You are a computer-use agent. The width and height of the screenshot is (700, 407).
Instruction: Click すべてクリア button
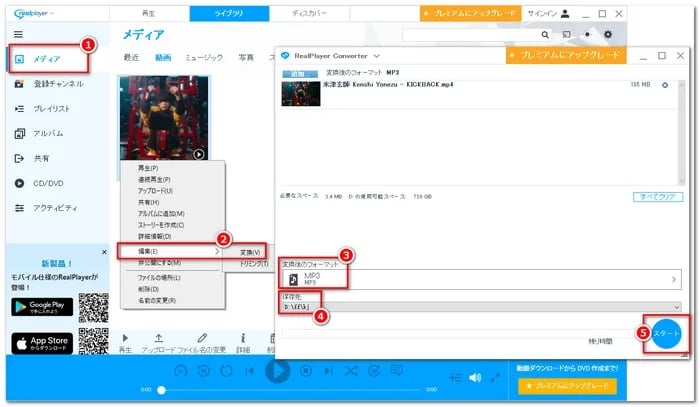tap(658, 197)
